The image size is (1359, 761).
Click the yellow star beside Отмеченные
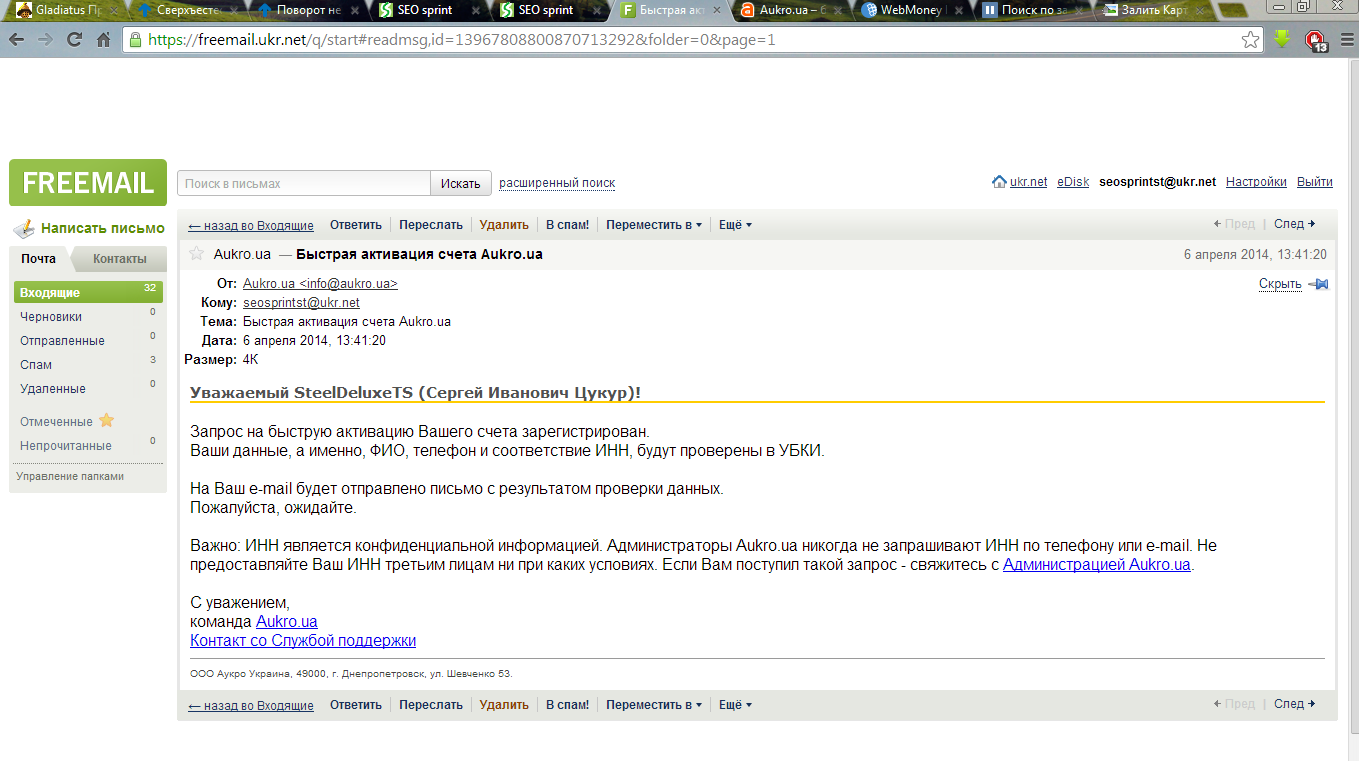[x=106, y=421]
